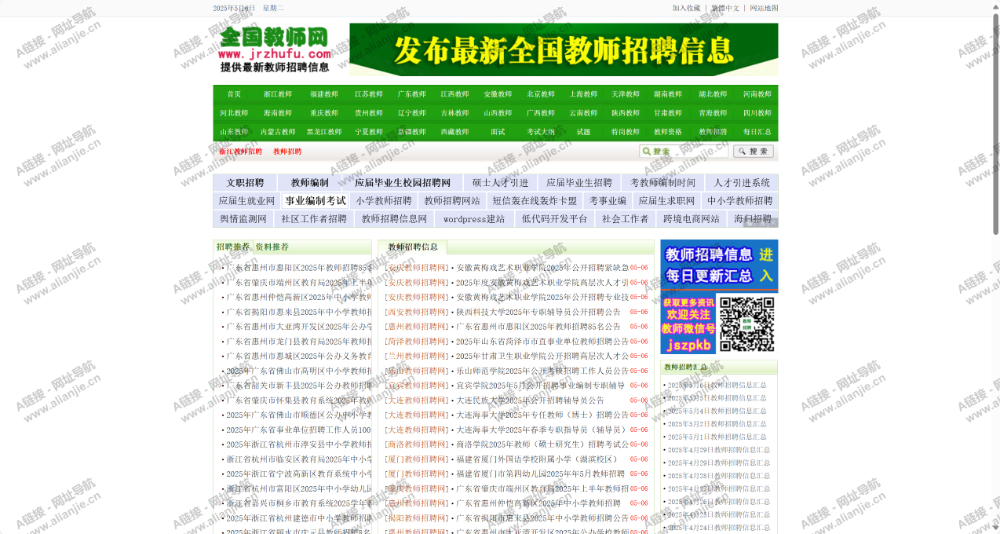Focus the 搜索 search input field
Image resolution: width=1000 pixels, height=534 pixels.
(x=684, y=151)
